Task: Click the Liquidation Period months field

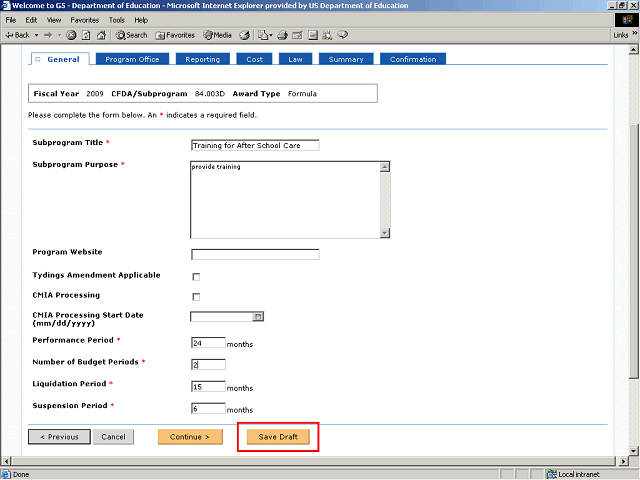Action: pyautogui.click(x=208, y=386)
